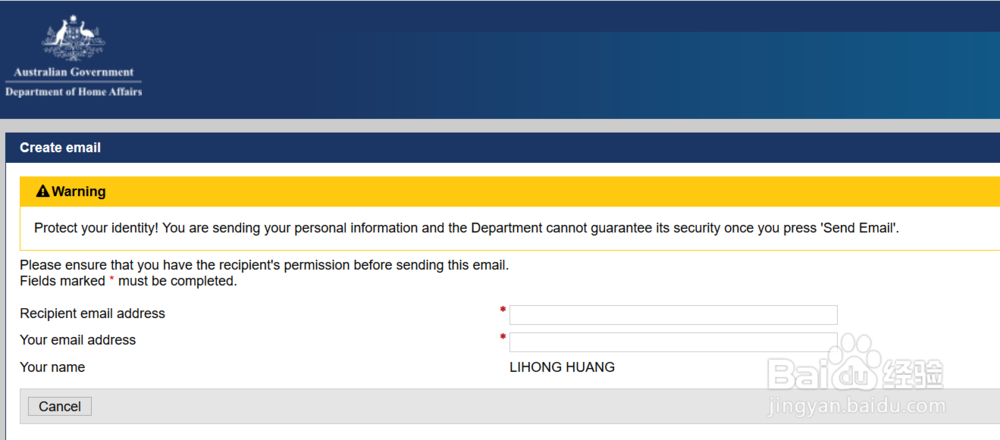
Task: Click the Baidu paw watermark logo
Action: [851, 363]
